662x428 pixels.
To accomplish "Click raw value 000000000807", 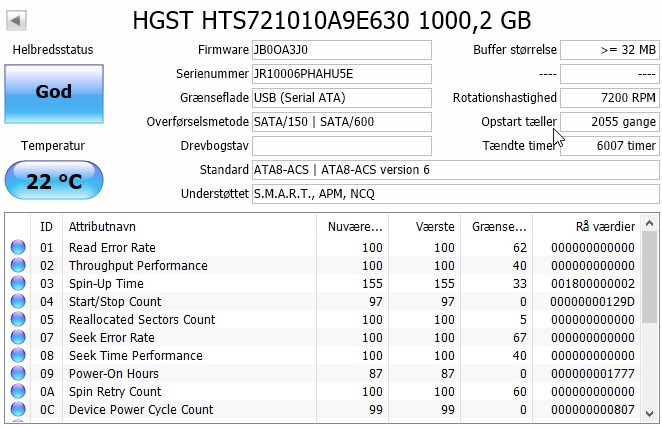I will (593, 410).
